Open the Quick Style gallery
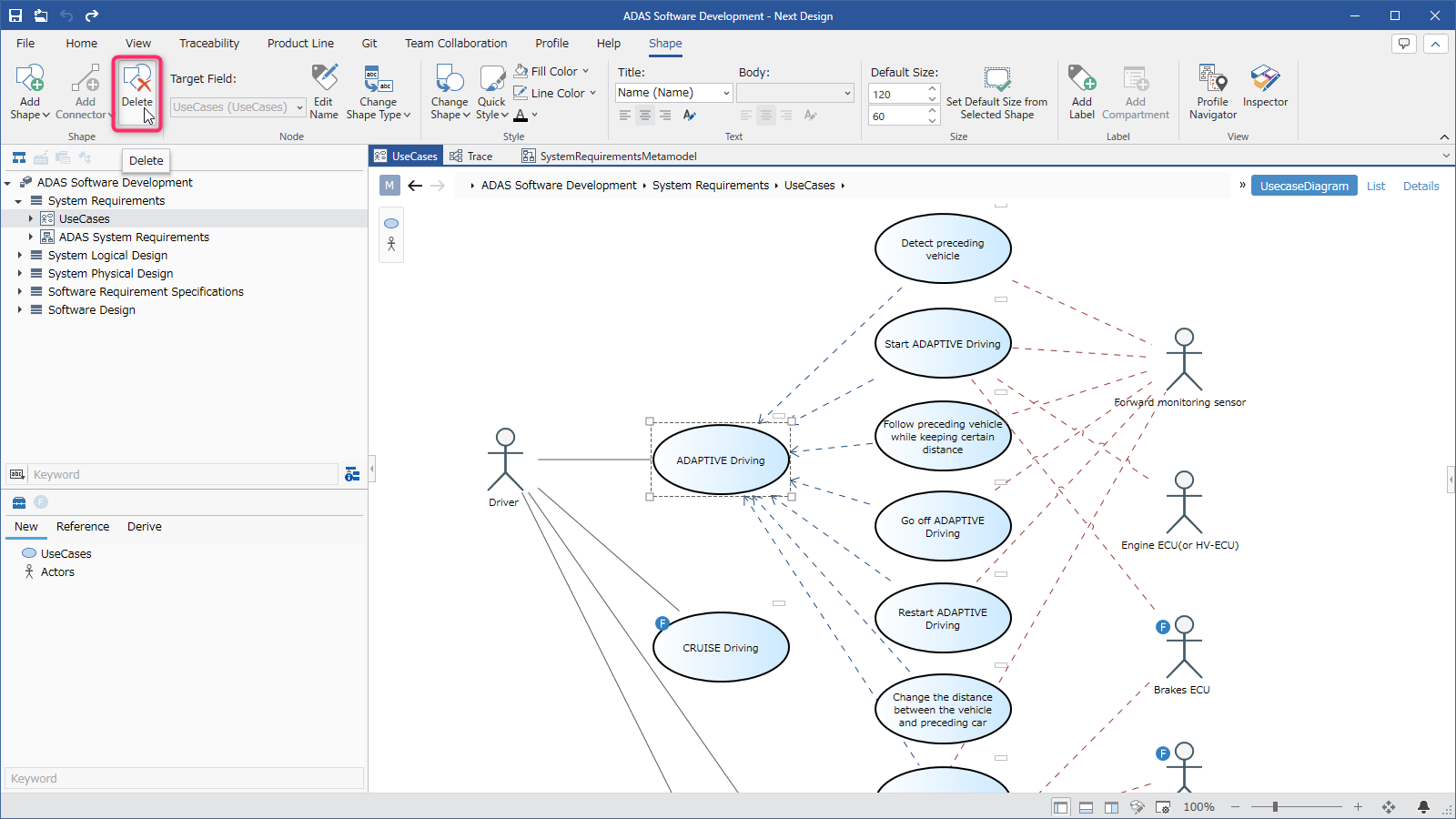 point(491,91)
